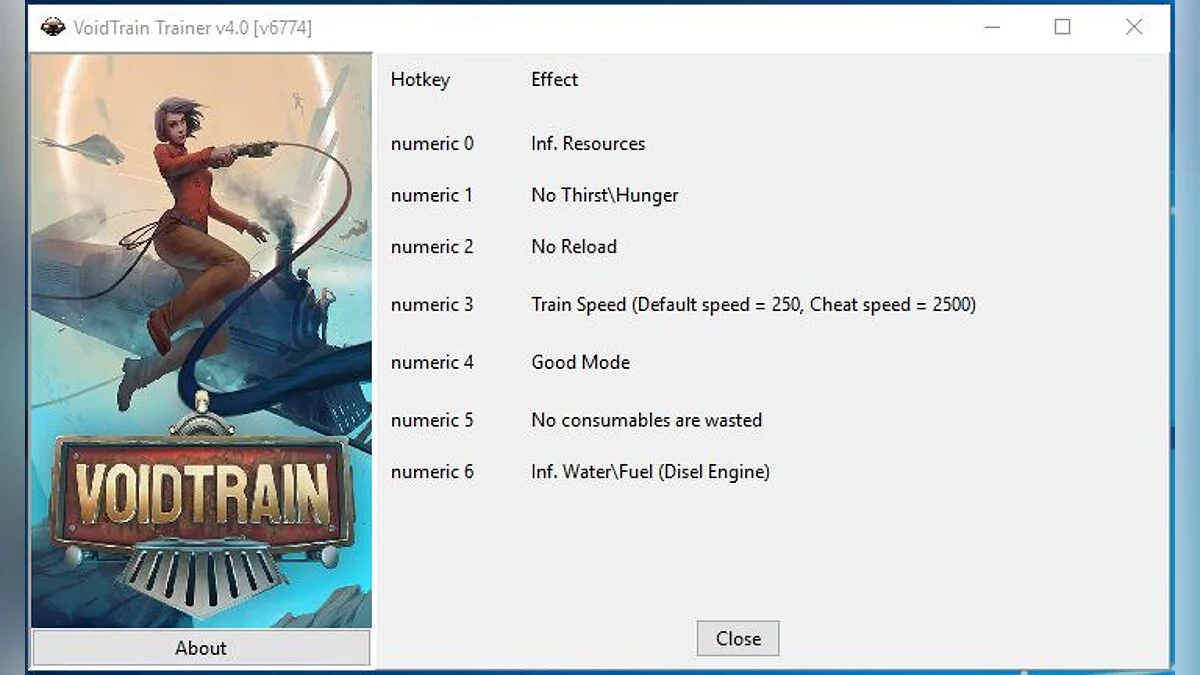Viewport: 1200px width, 675px height.
Task: Click the numeric 0 hotkey label
Action: click(432, 144)
